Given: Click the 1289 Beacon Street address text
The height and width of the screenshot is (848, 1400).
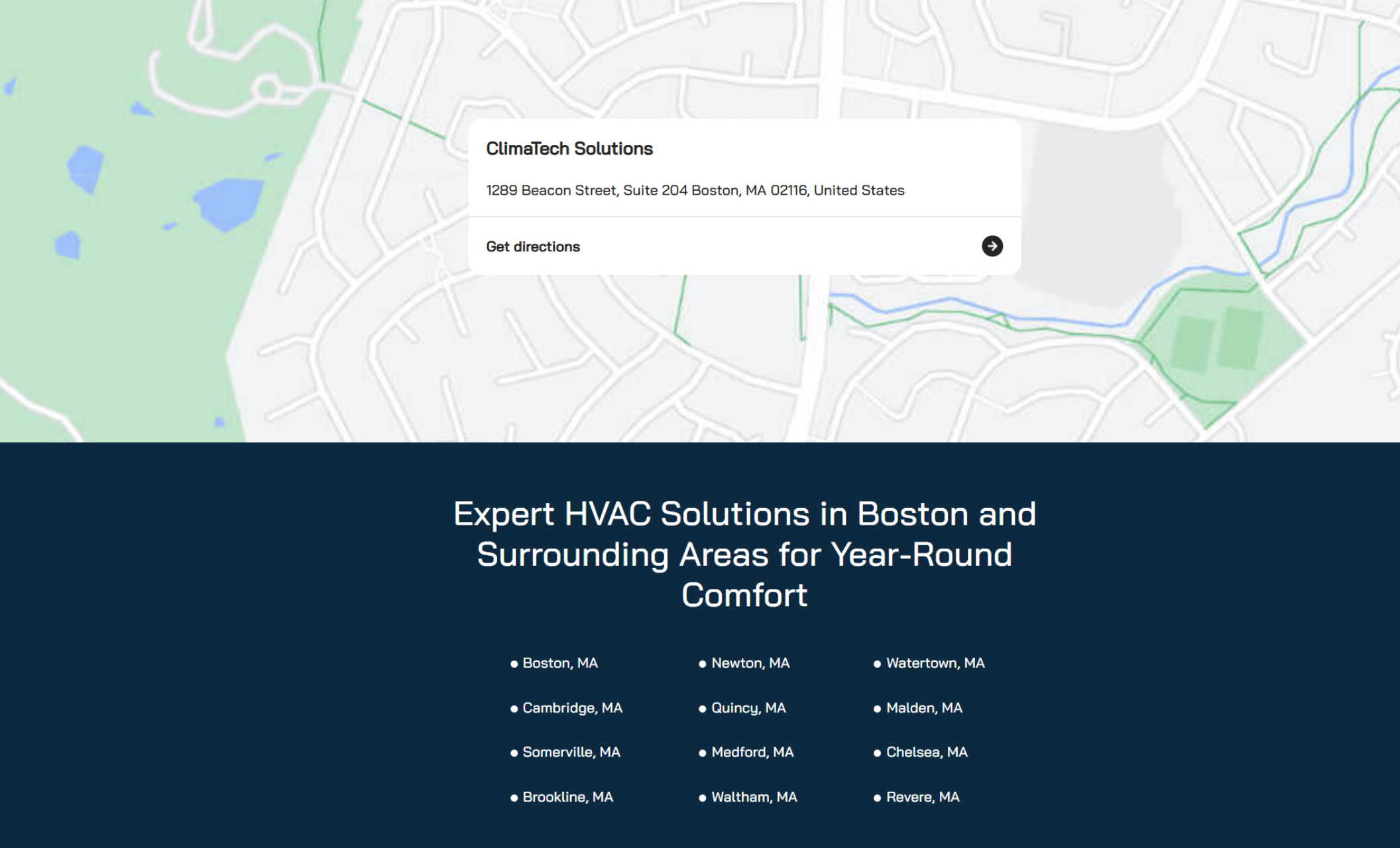Looking at the screenshot, I should (x=695, y=190).
